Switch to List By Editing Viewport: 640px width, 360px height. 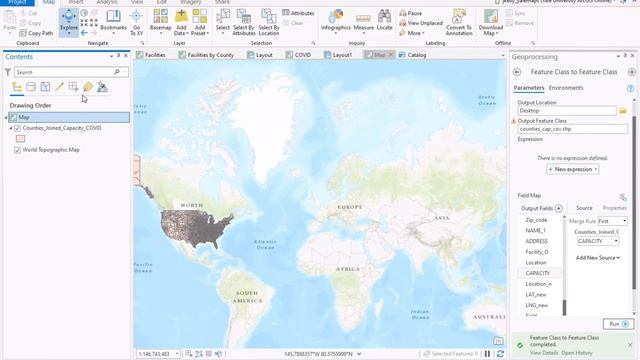click(60, 87)
